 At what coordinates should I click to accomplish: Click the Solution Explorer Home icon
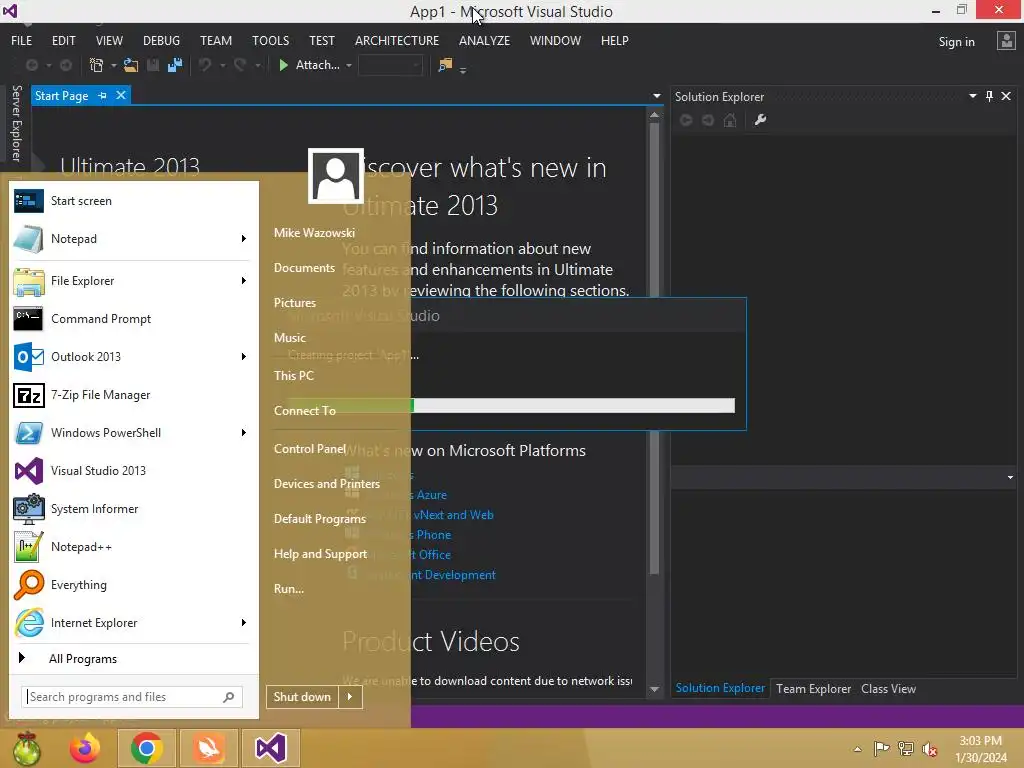[730, 120]
